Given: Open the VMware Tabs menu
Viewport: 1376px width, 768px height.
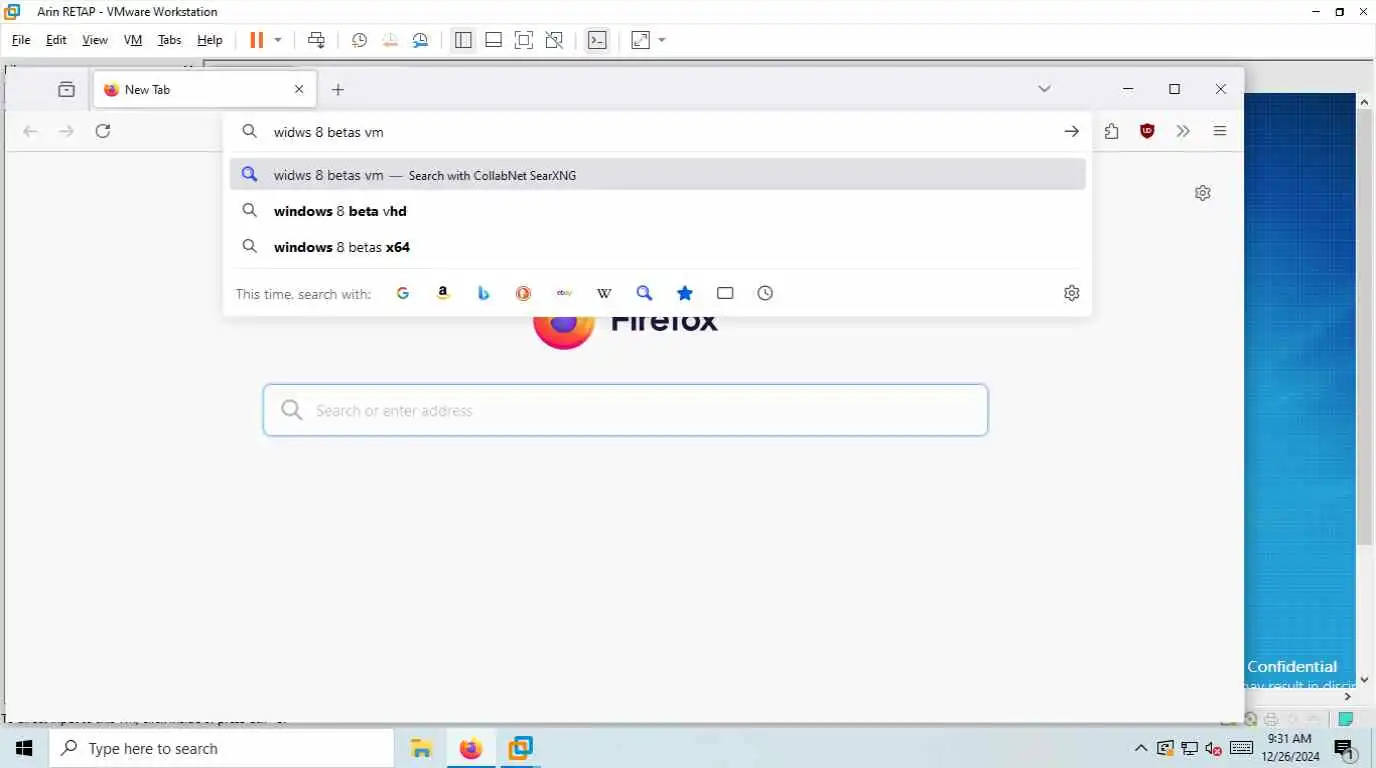Looking at the screenshot, I should coord(170,40).
